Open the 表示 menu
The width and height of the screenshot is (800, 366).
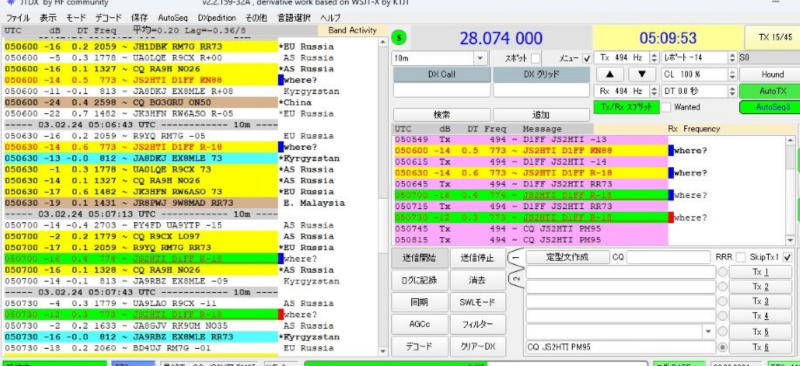point(48,18)
